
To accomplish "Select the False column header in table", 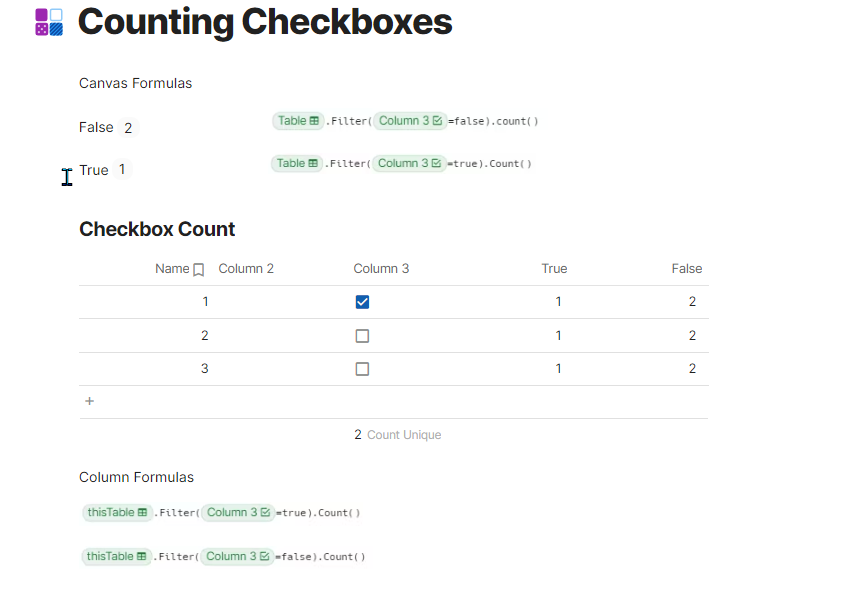I will point(686,269).
